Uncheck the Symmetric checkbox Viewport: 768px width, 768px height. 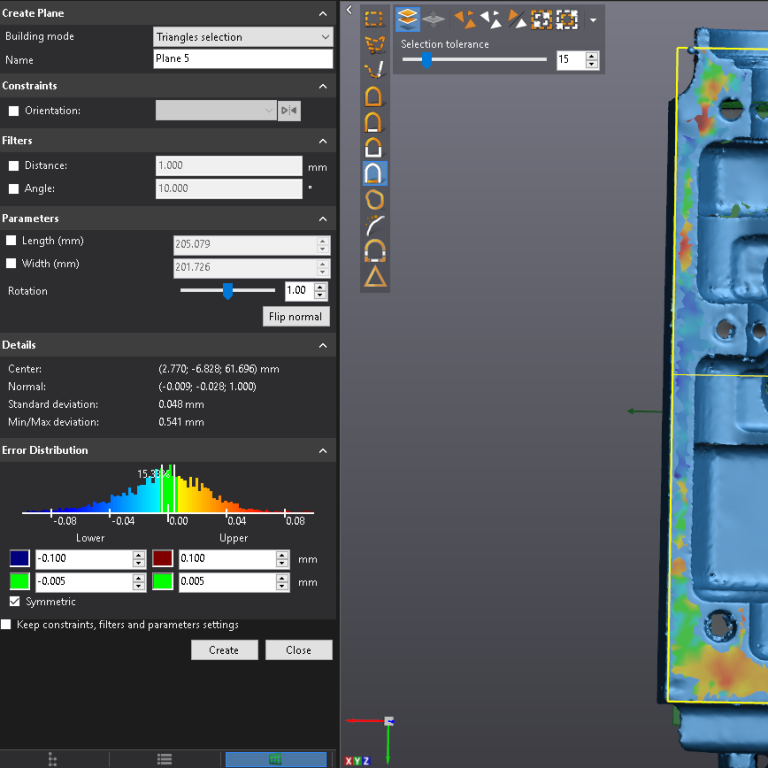pos(14,602)
